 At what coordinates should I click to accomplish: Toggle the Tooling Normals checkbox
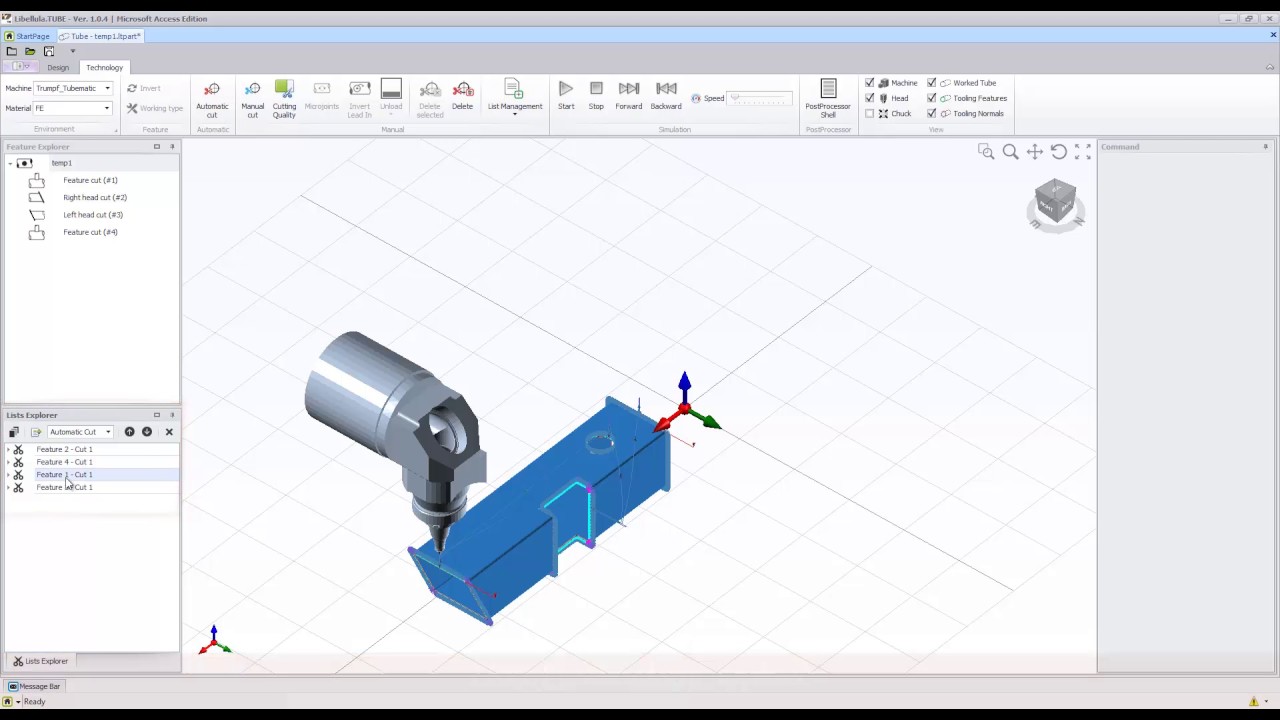(932, 113)
